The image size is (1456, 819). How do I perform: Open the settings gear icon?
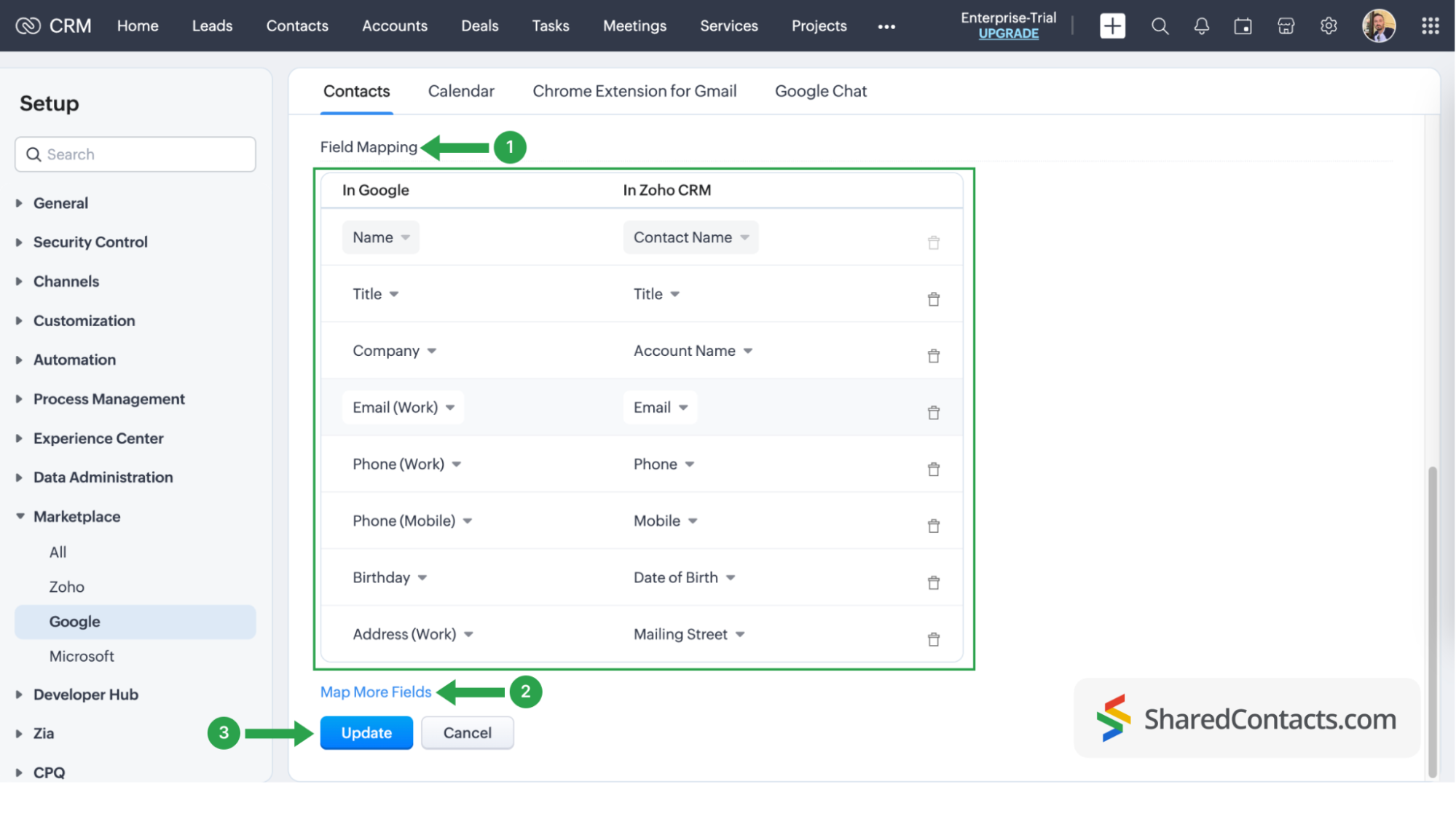click(x=1329, y=26)
